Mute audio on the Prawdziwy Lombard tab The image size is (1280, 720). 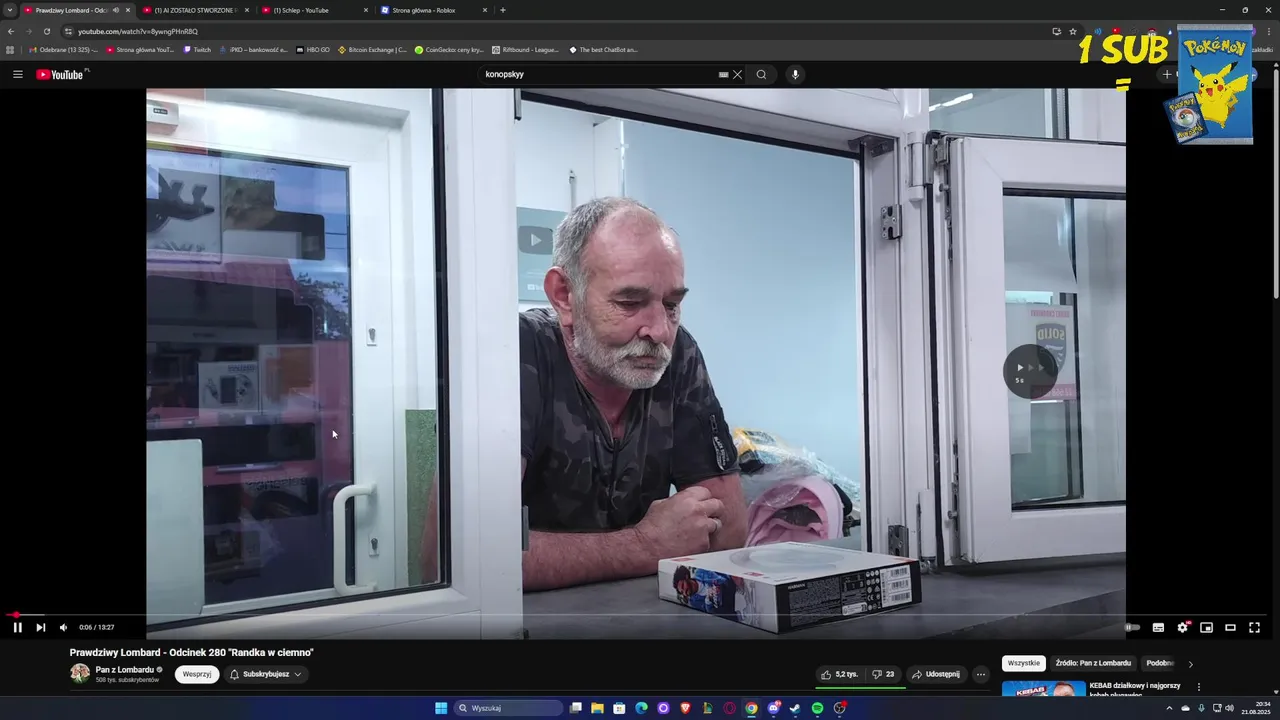[x=116, y=10]
